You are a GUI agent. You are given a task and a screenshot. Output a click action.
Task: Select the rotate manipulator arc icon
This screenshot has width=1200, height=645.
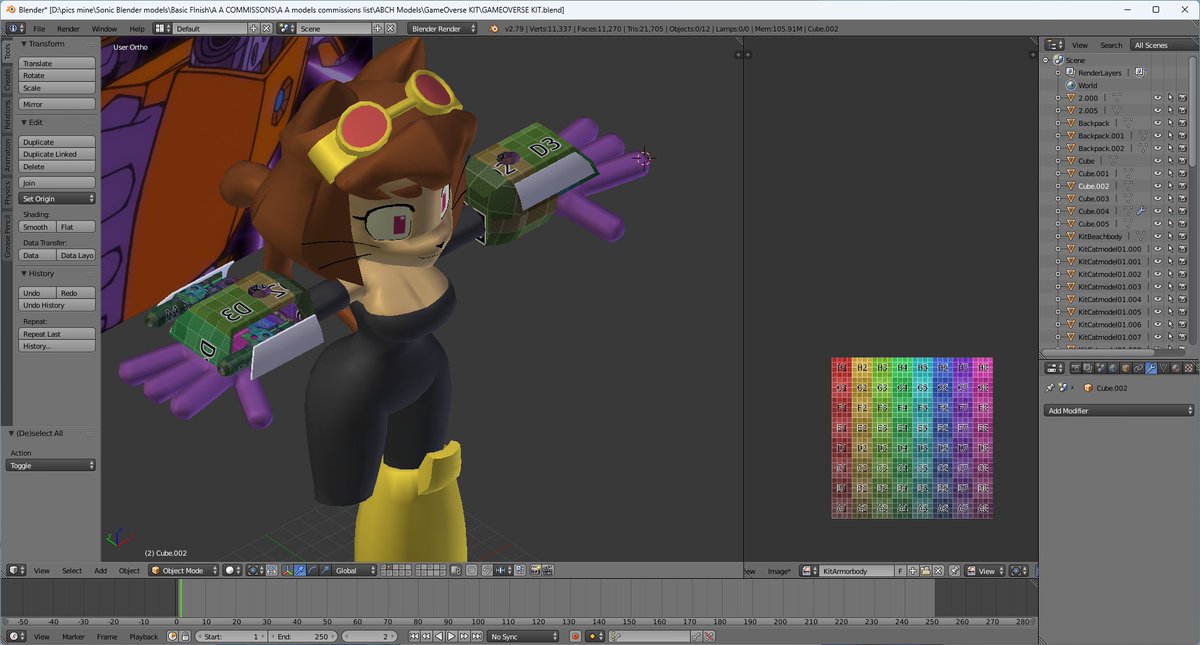312,570
